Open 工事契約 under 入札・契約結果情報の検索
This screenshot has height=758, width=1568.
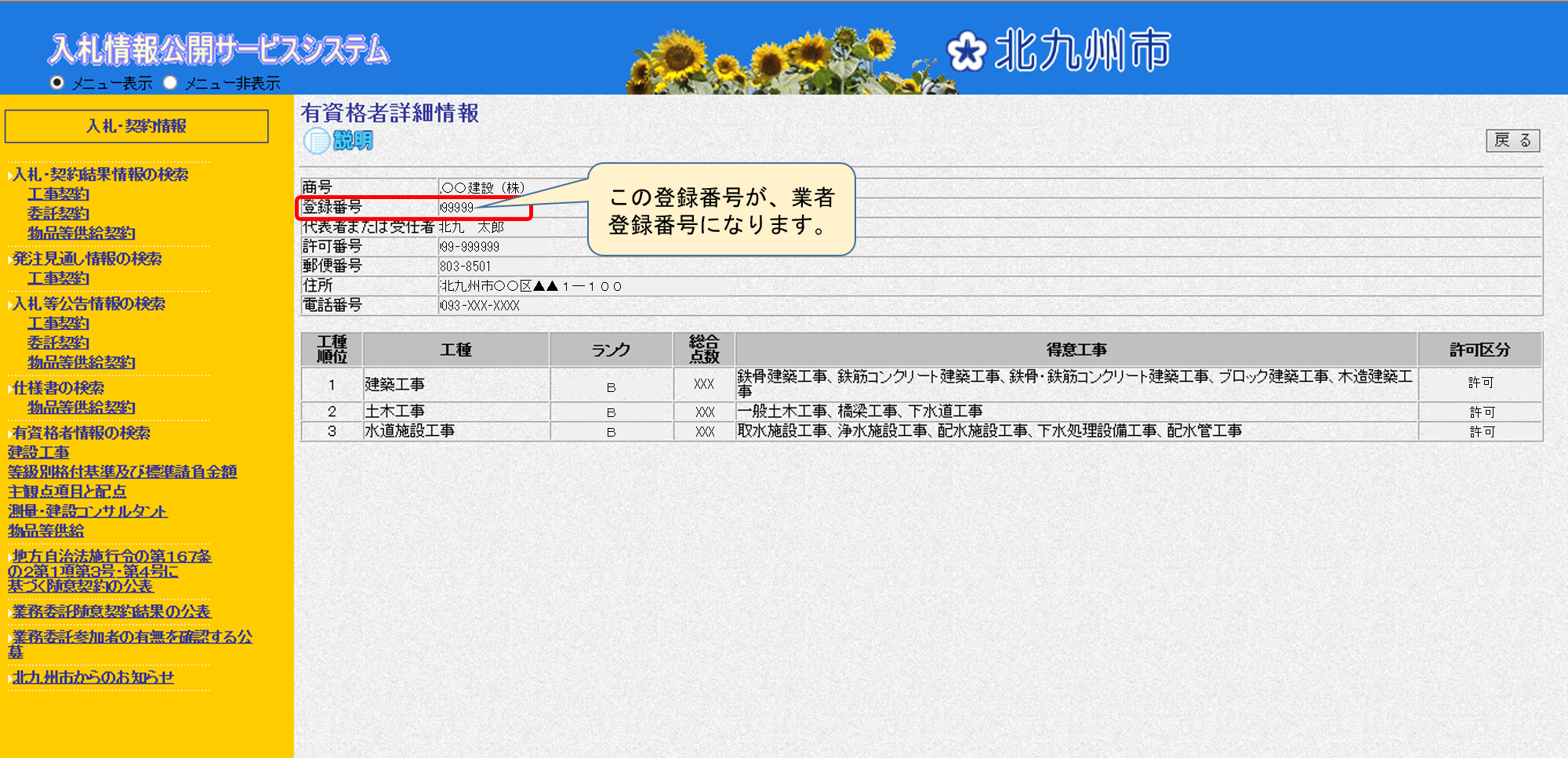click(x=58, y=194)
